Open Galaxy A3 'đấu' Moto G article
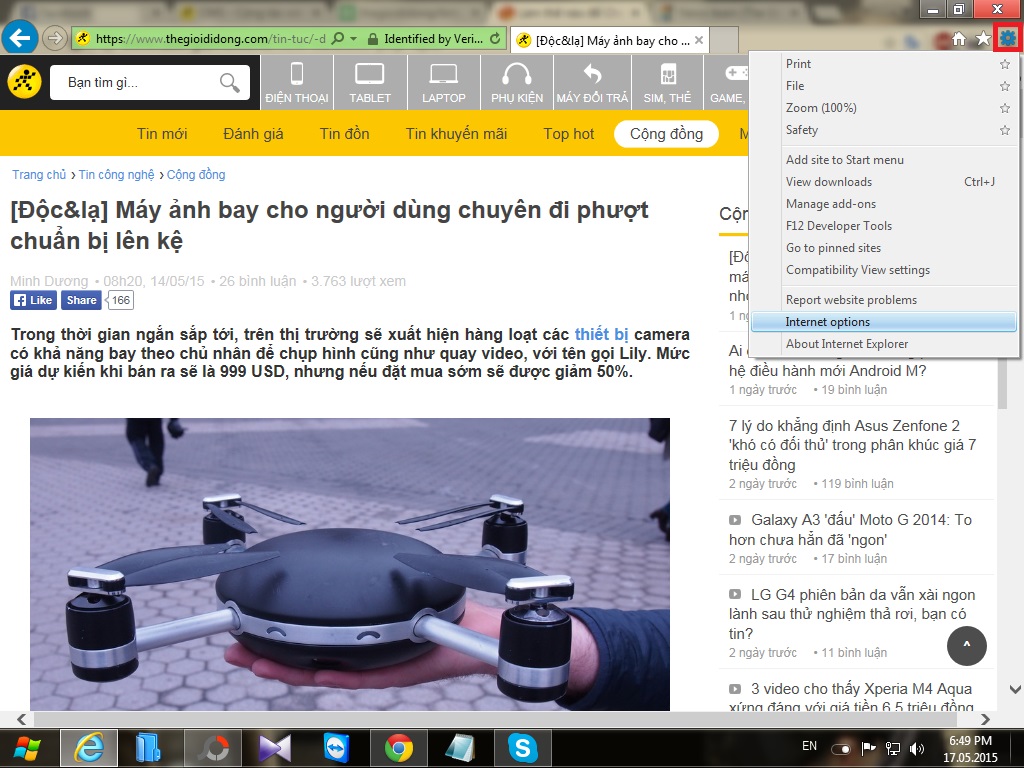Screen dimensions: 1024x768 [x=851, y=530]
